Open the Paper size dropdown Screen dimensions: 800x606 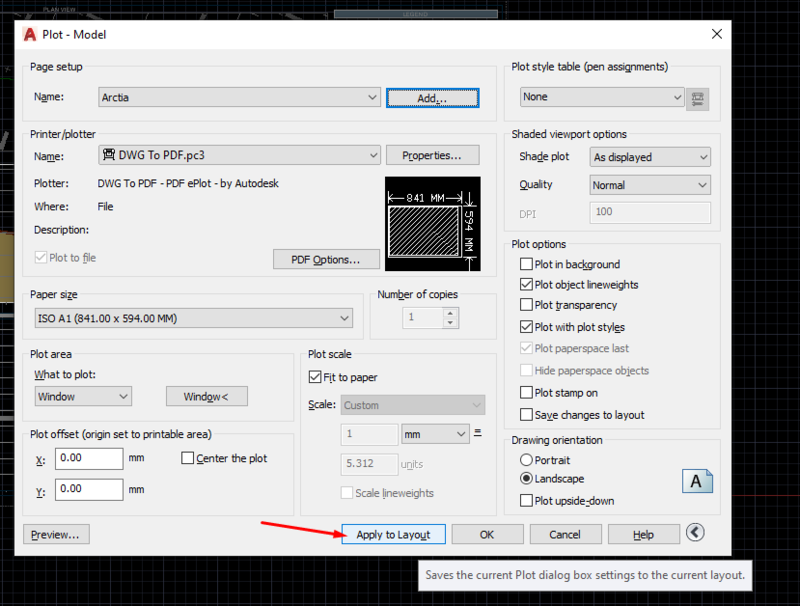tap(194, 318)
